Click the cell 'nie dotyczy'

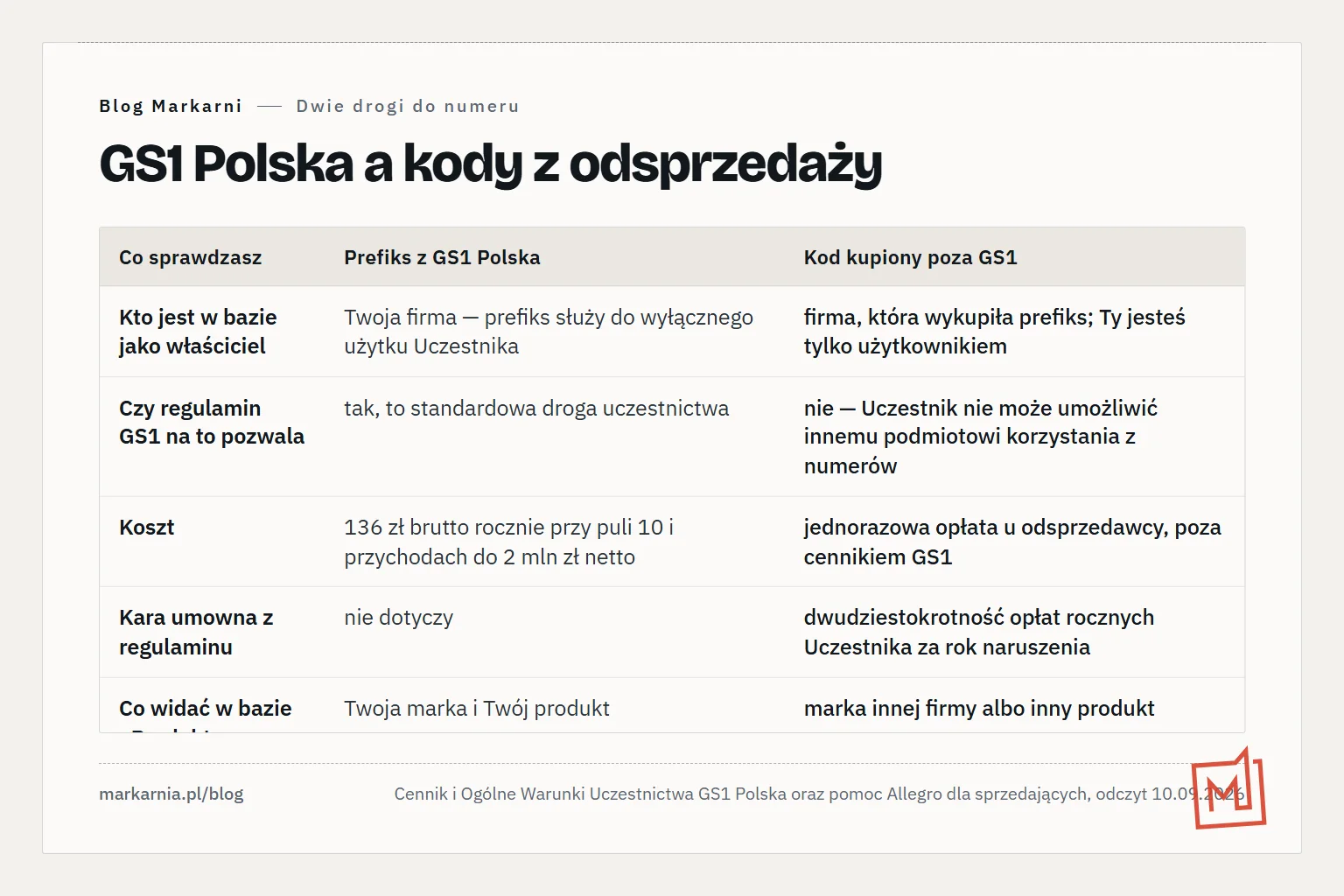399,618
